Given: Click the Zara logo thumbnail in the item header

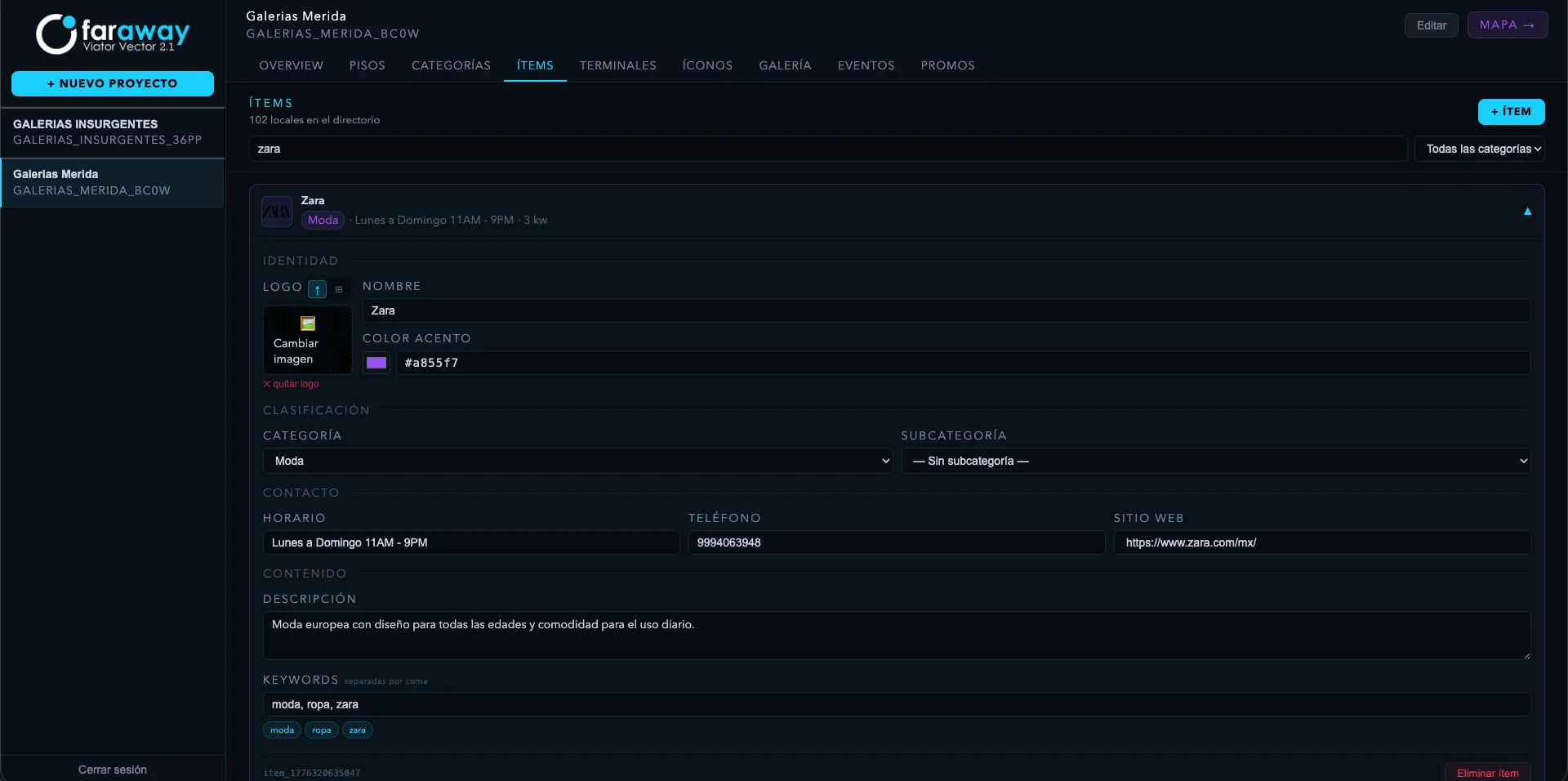Looking at the screenshot, I should [277, 212].
